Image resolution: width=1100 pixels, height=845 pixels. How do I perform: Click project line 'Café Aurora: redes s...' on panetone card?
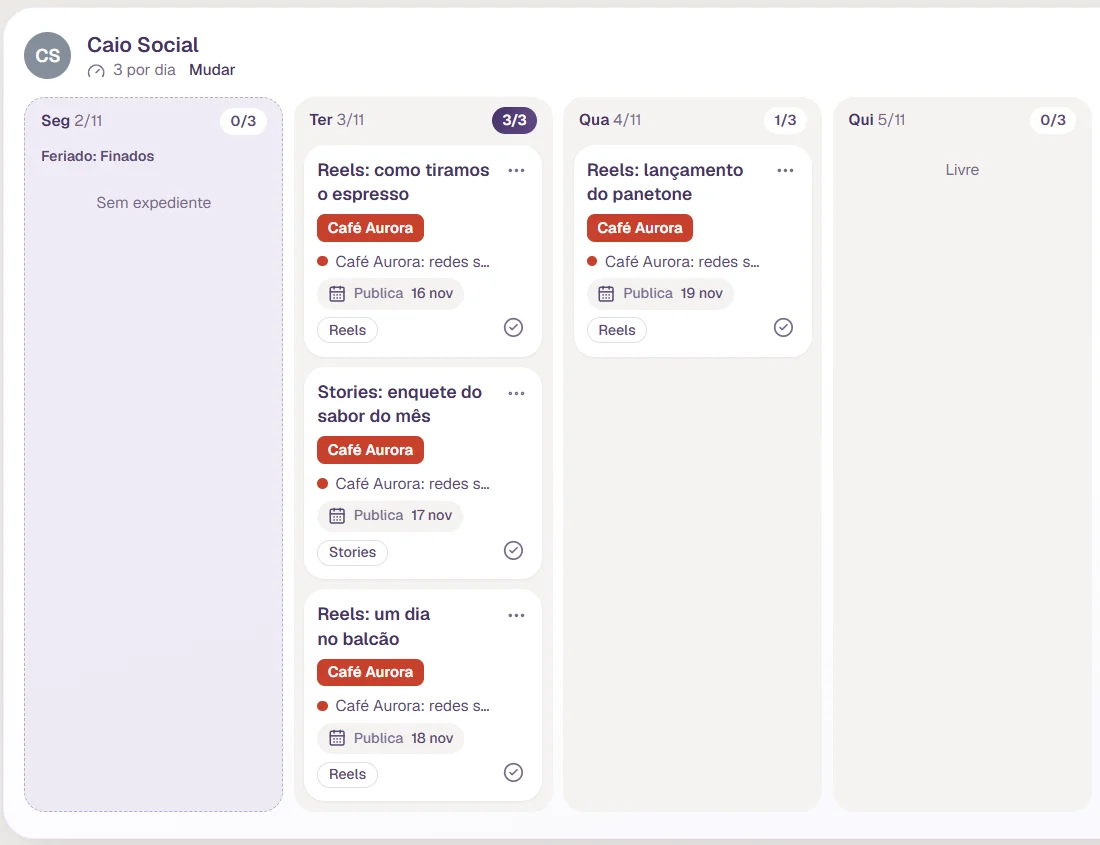673,262
